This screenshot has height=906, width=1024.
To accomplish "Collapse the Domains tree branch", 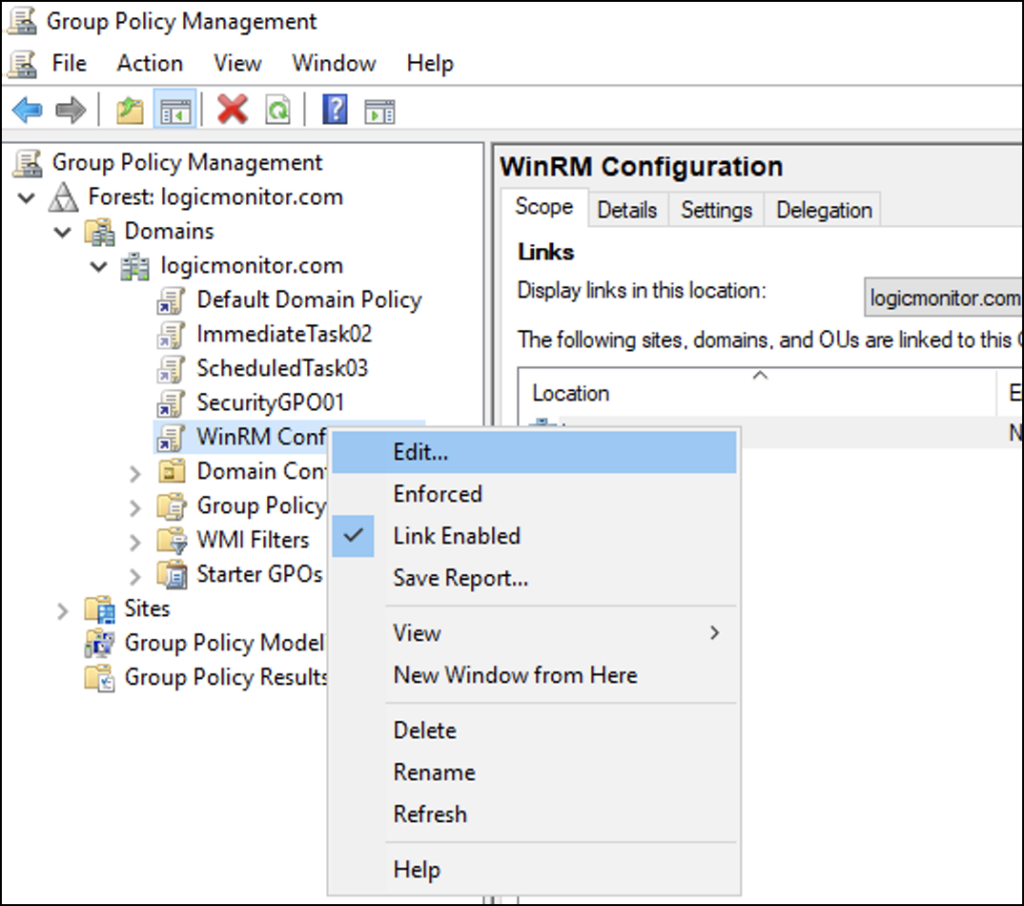I will point(63,231).
